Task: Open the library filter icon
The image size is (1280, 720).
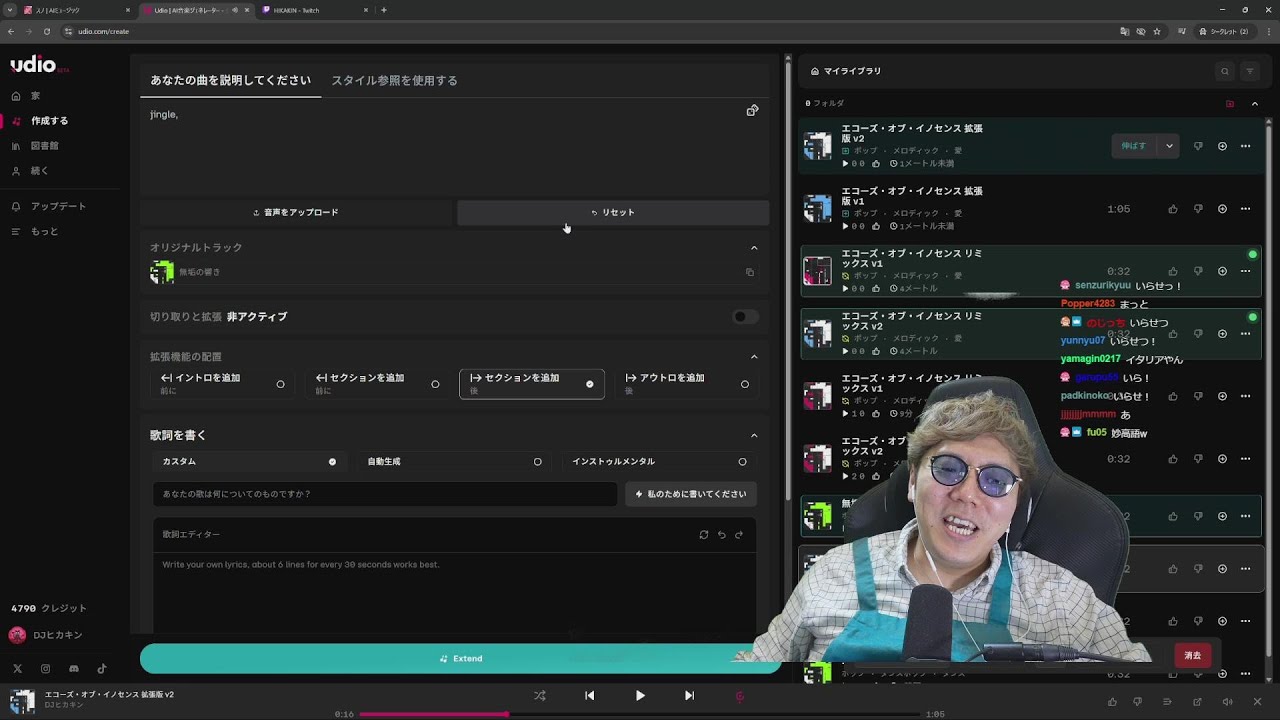Action: pos(1250,71)
